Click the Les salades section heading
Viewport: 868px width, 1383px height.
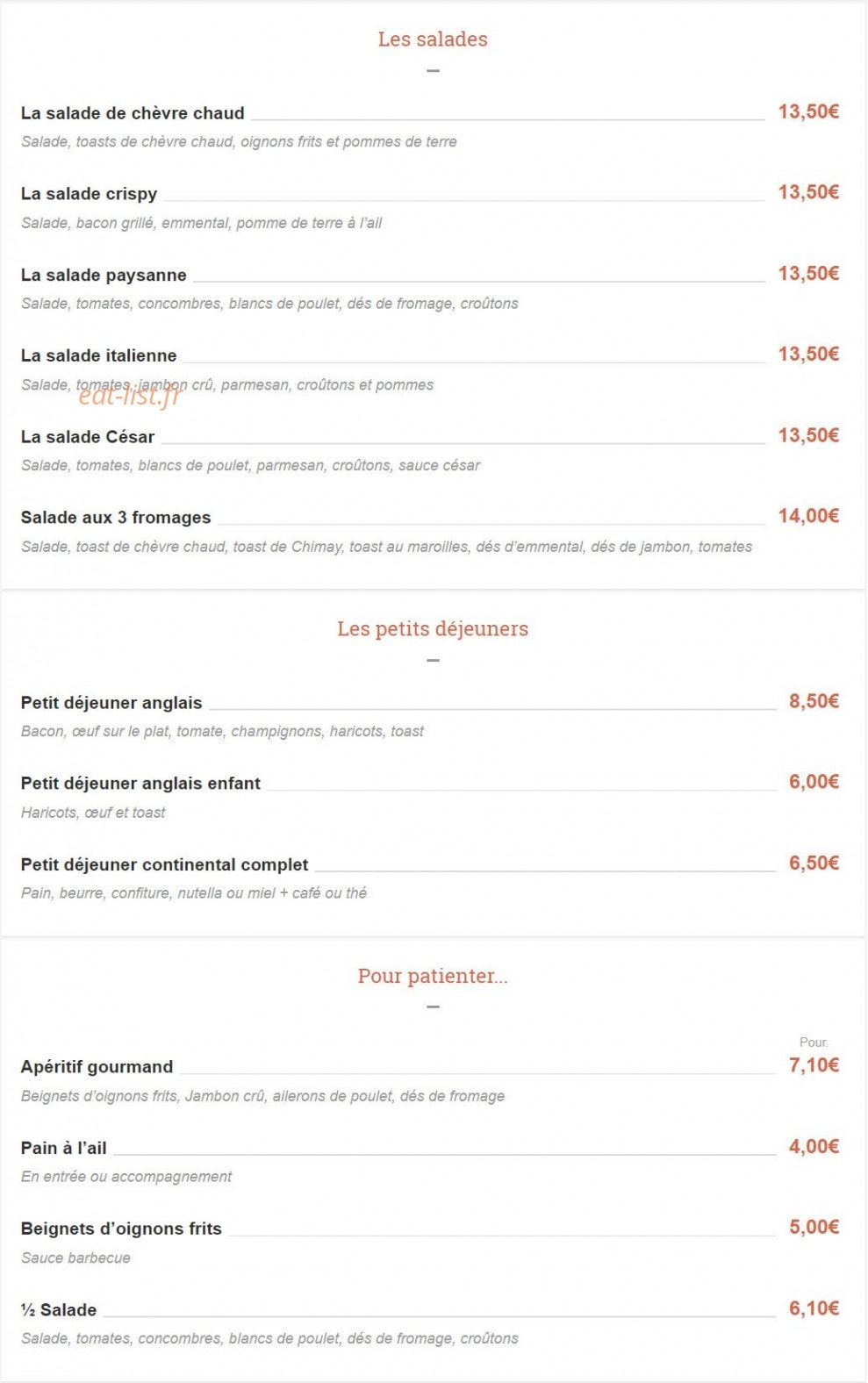(433, 39)
